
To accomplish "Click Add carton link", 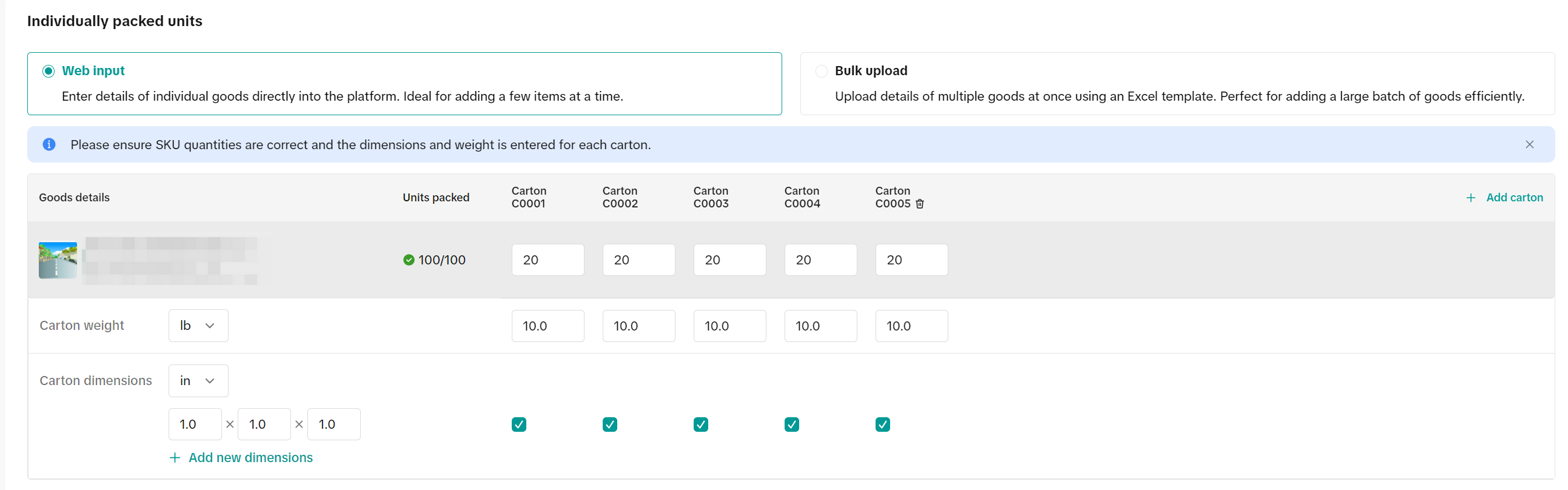I will coord(1514,198).
